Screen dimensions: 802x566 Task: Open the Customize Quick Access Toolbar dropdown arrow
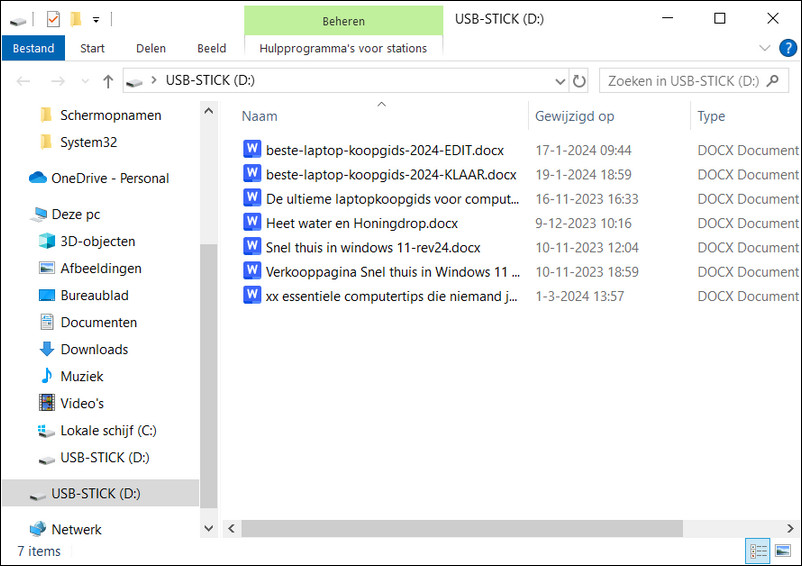[x=96, y=18]
